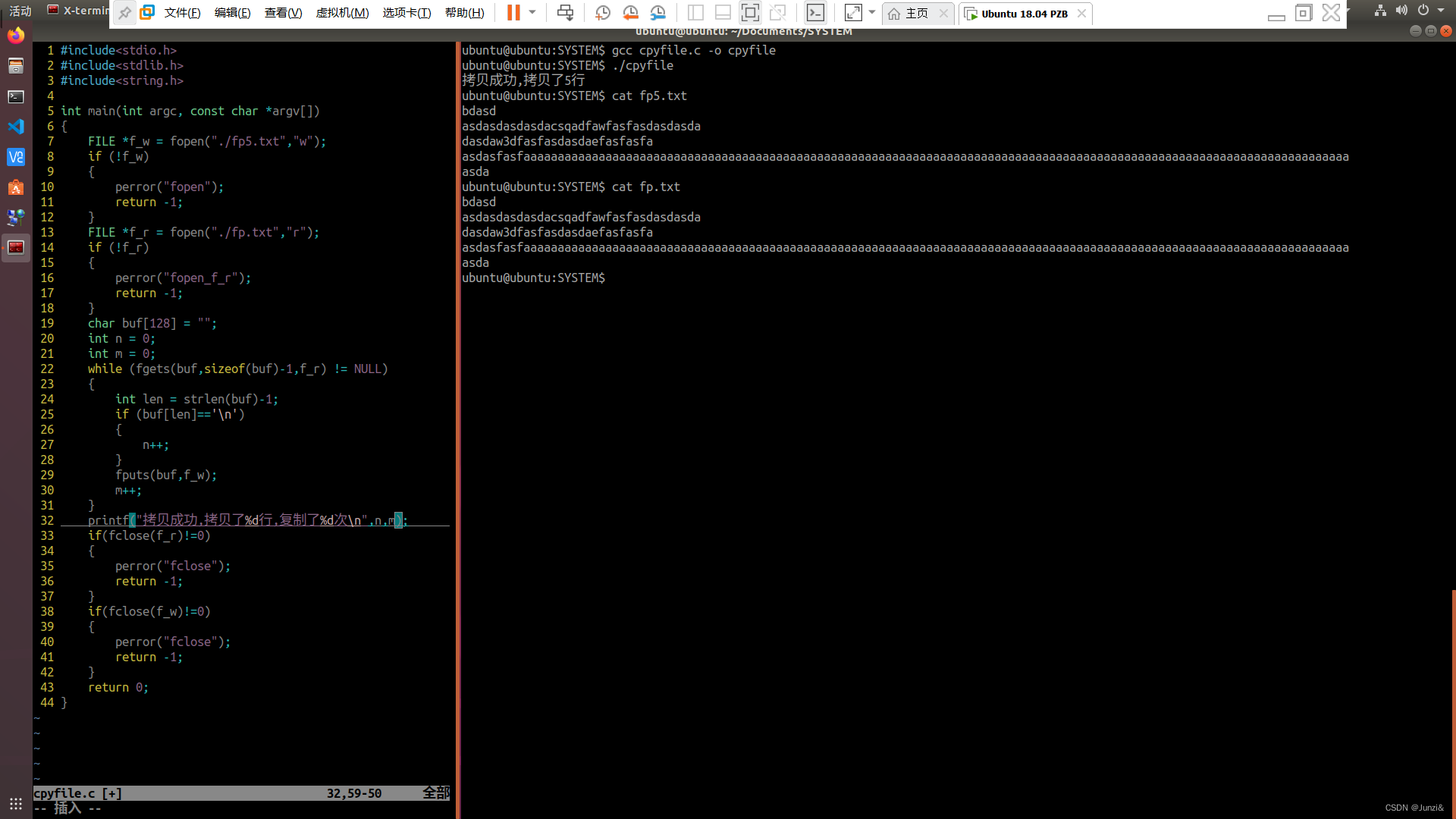
Task: Expand the stretch guest dropdown arrow
Action: tap(872, 12)
